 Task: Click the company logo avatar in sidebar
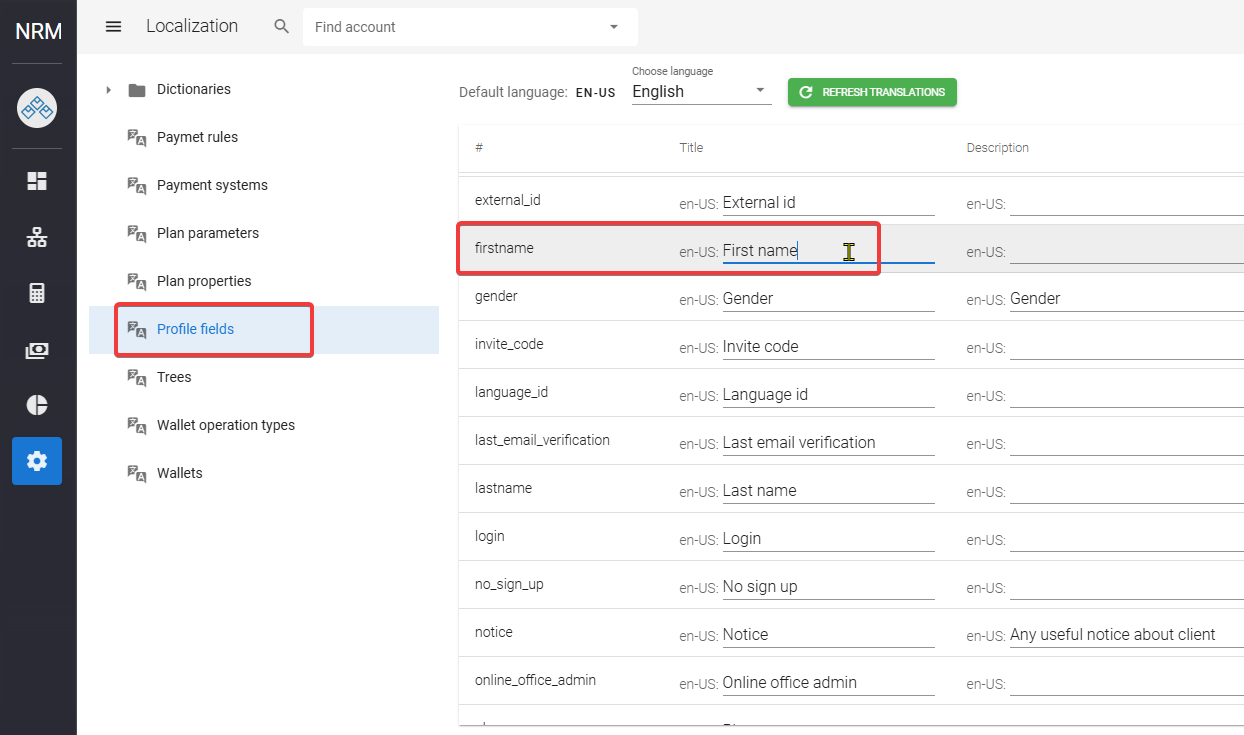(x=37, y=108)
